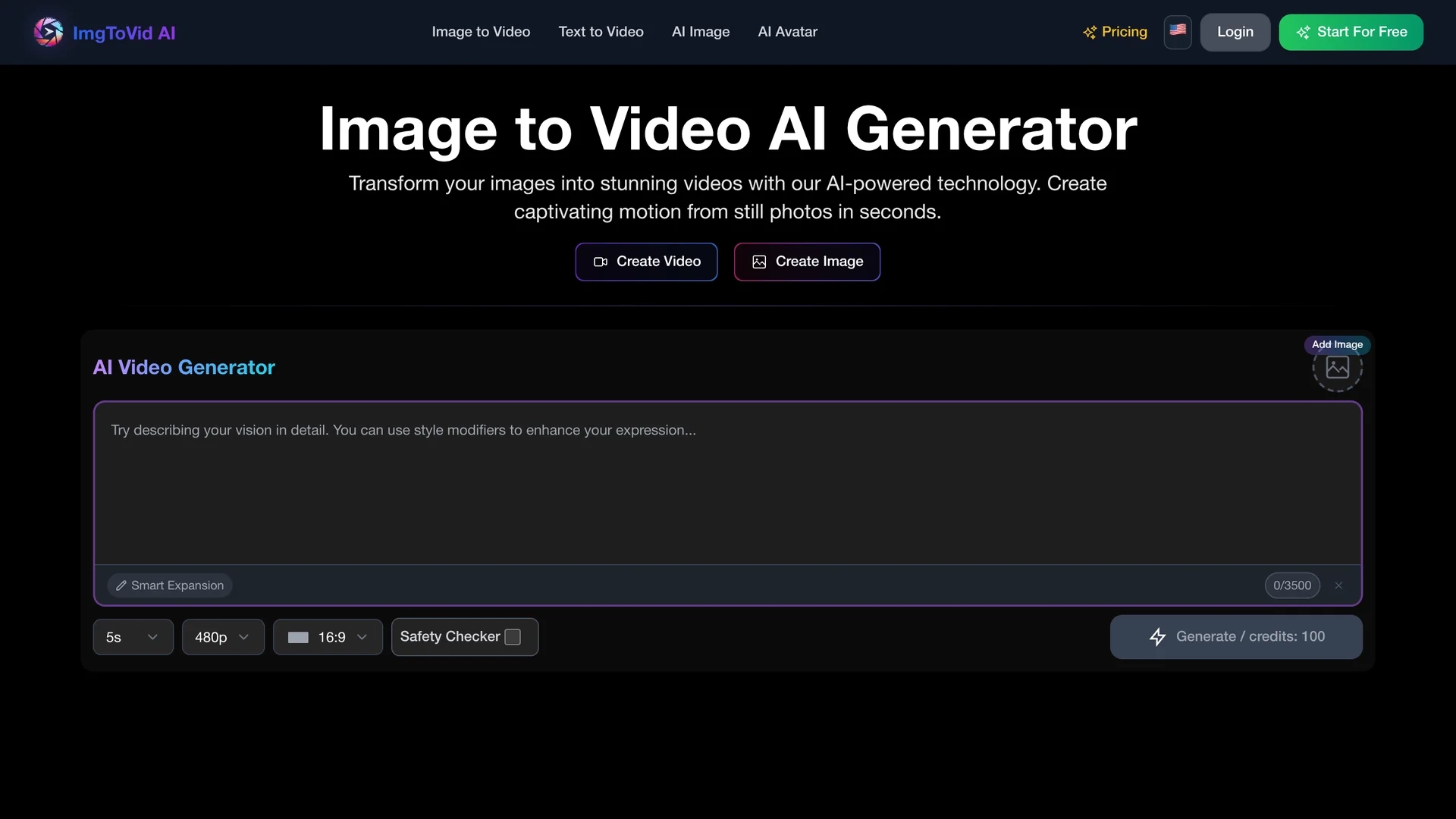Screen dimensions: 1456x819
Task: Click the Add Image upload icon
Action: point(1337,368)
